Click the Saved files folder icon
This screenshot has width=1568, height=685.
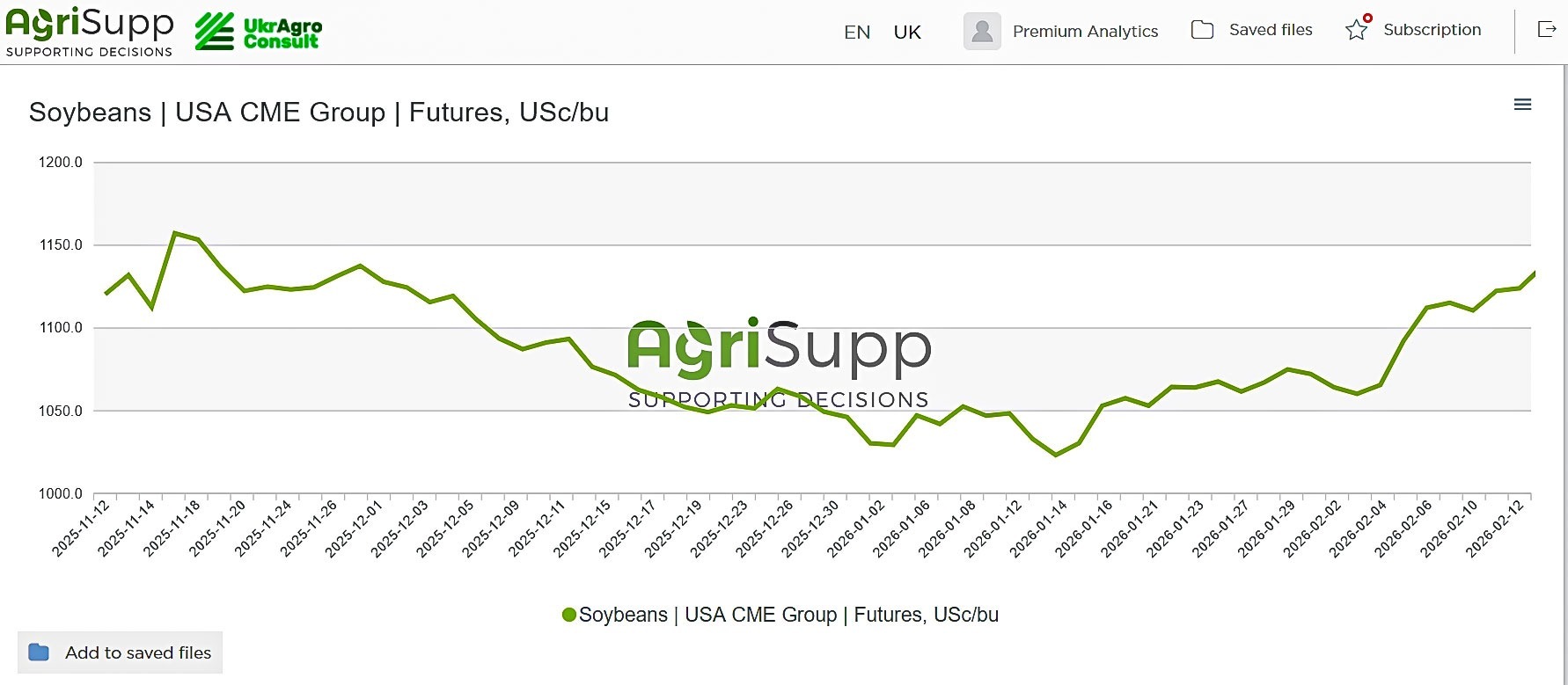click(x=1202, y=30)
